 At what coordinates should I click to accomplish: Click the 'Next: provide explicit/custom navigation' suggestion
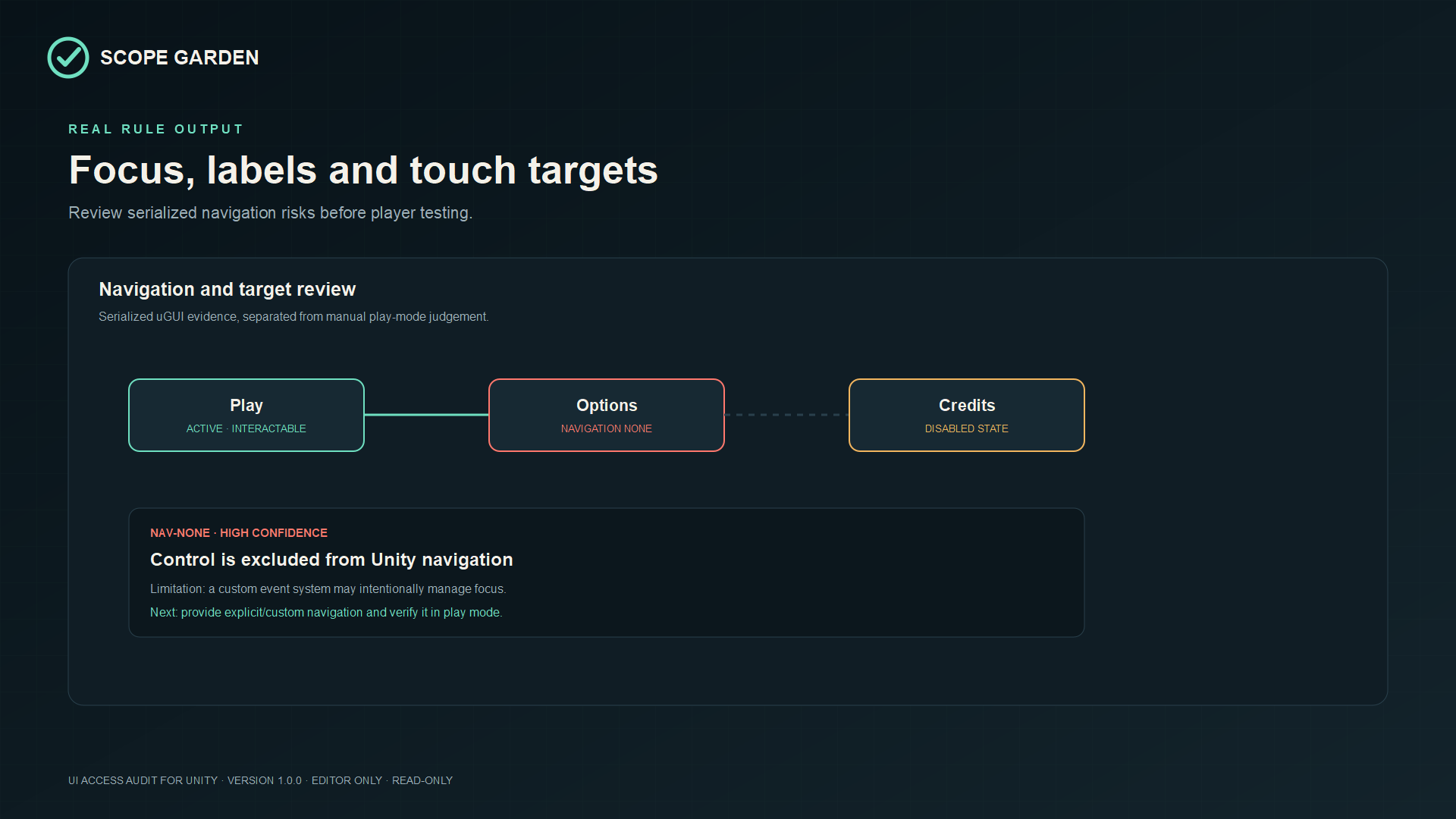click(326, 613)
